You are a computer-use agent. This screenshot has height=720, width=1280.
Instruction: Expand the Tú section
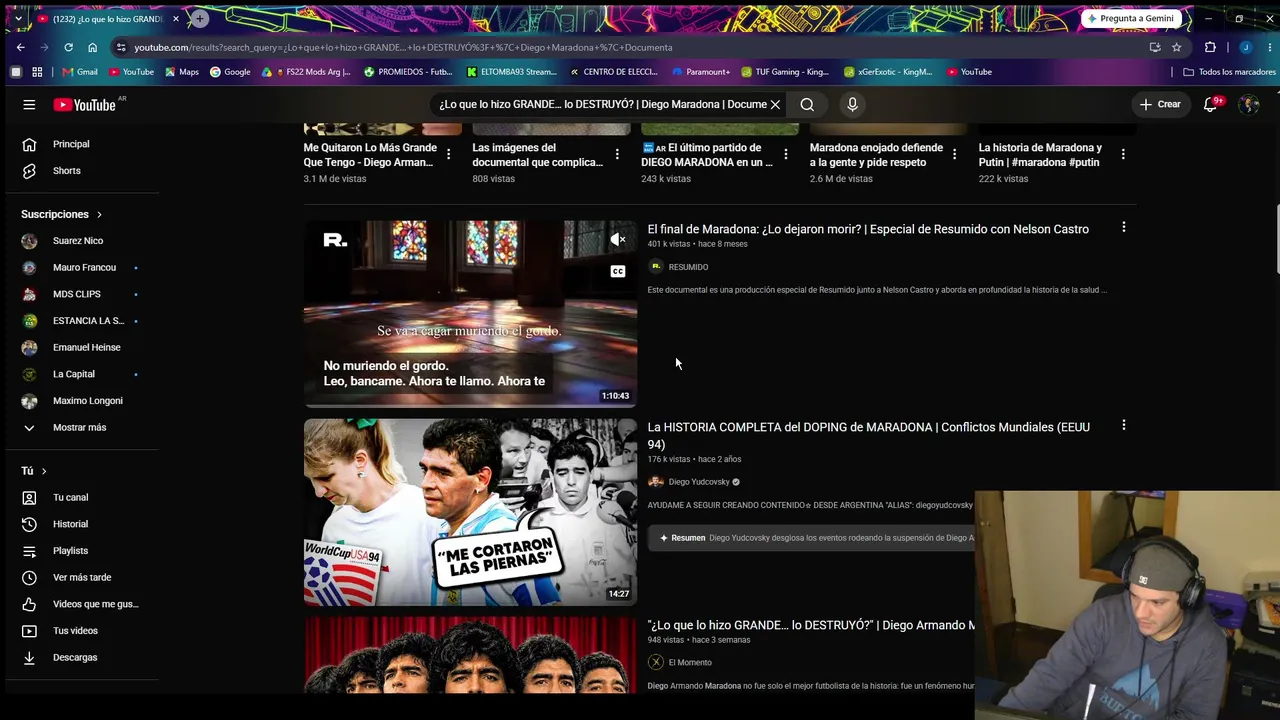point(34,471)
